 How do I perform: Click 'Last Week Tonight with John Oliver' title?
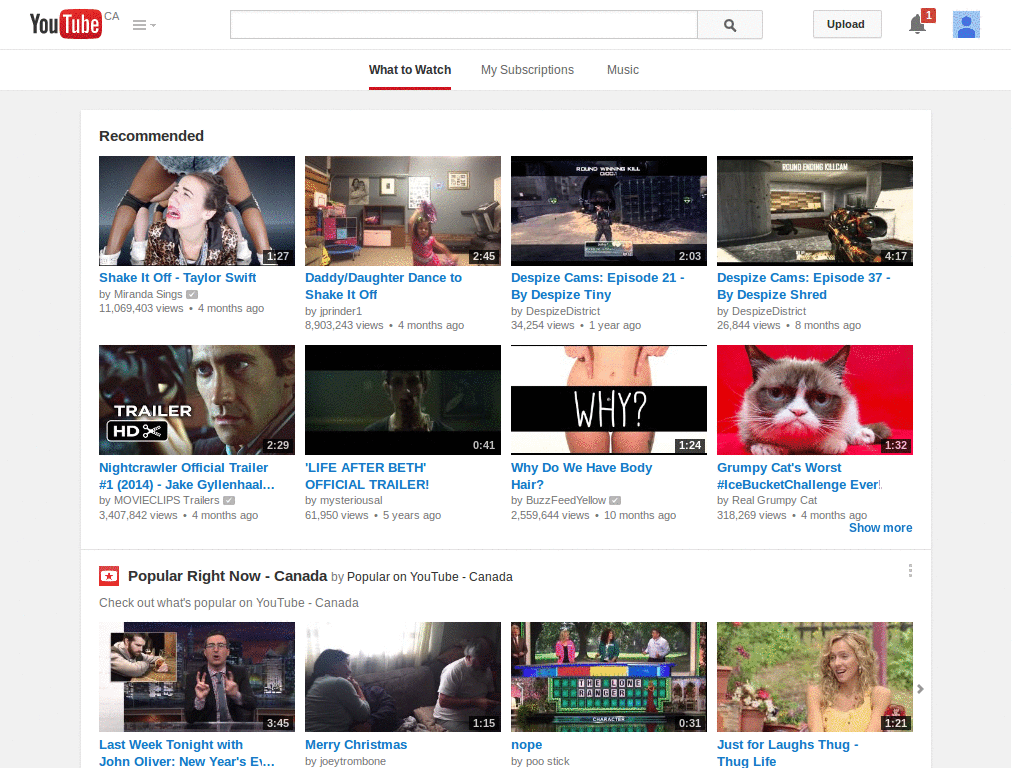point(187,753)
